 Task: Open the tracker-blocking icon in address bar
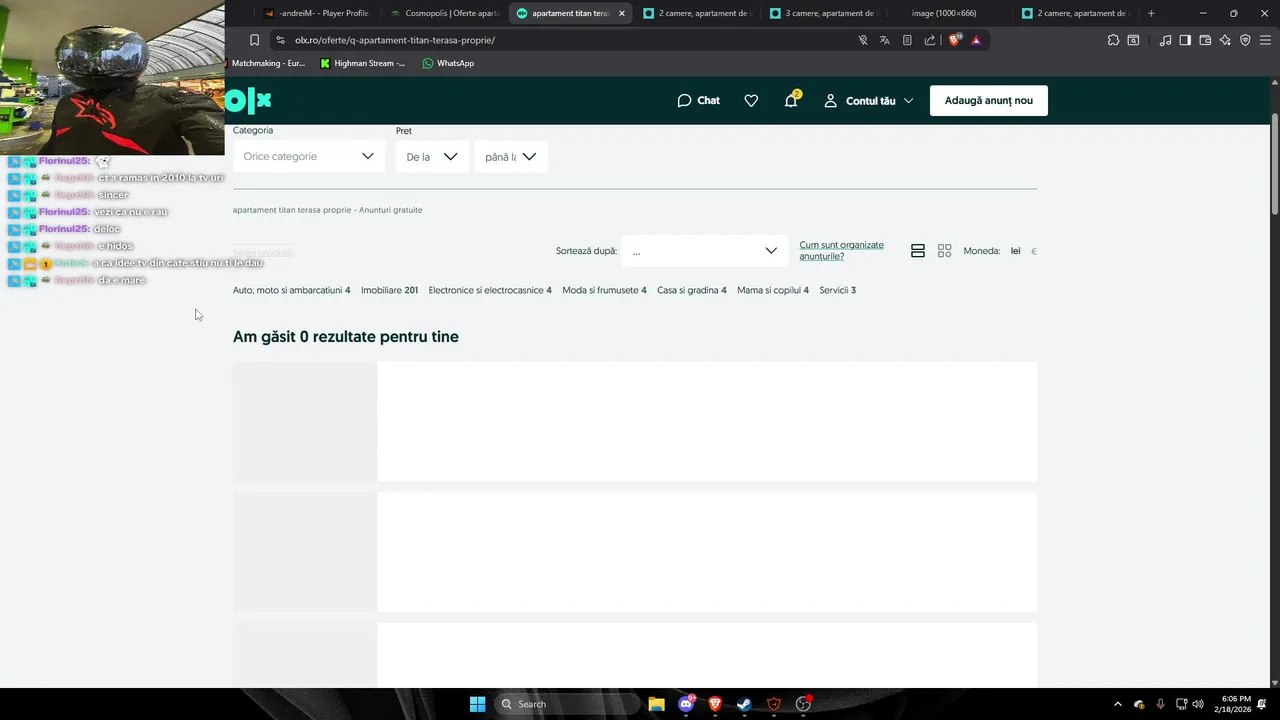[x=863, y=40]
